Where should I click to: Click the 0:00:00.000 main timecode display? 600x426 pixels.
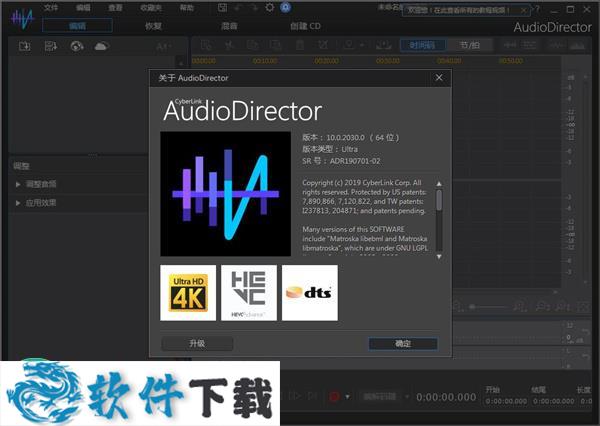[446, 397]
